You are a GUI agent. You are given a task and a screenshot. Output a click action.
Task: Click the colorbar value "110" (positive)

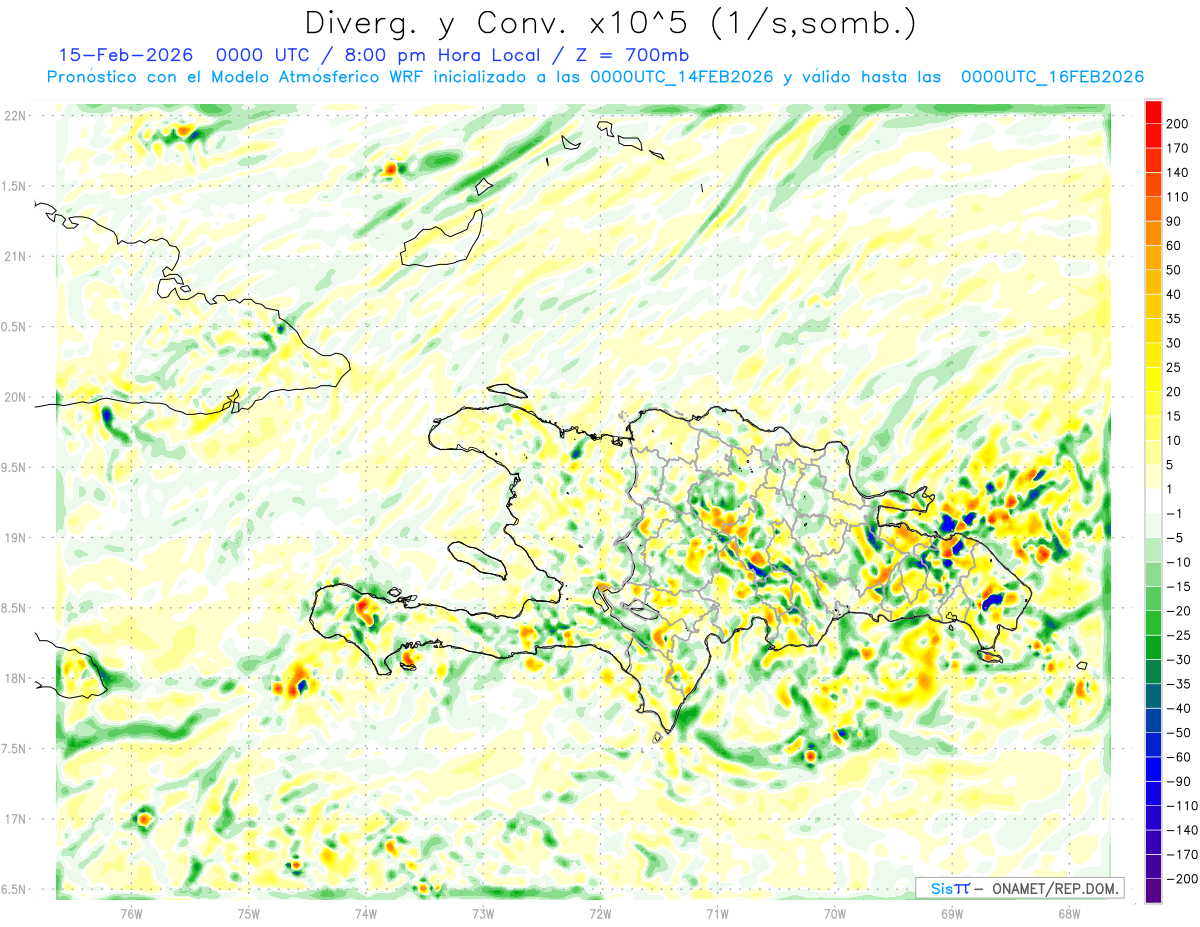pos(1179,197)
